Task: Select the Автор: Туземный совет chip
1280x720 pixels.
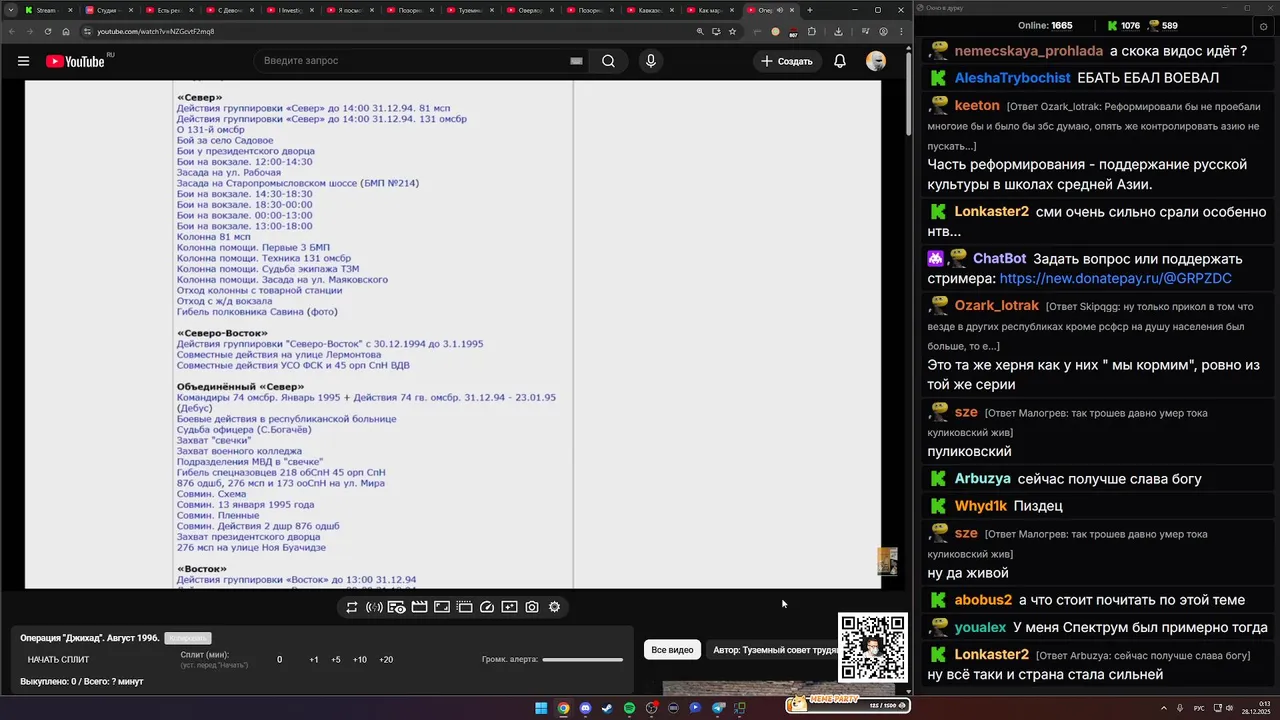Action: (x=771, y=650)
